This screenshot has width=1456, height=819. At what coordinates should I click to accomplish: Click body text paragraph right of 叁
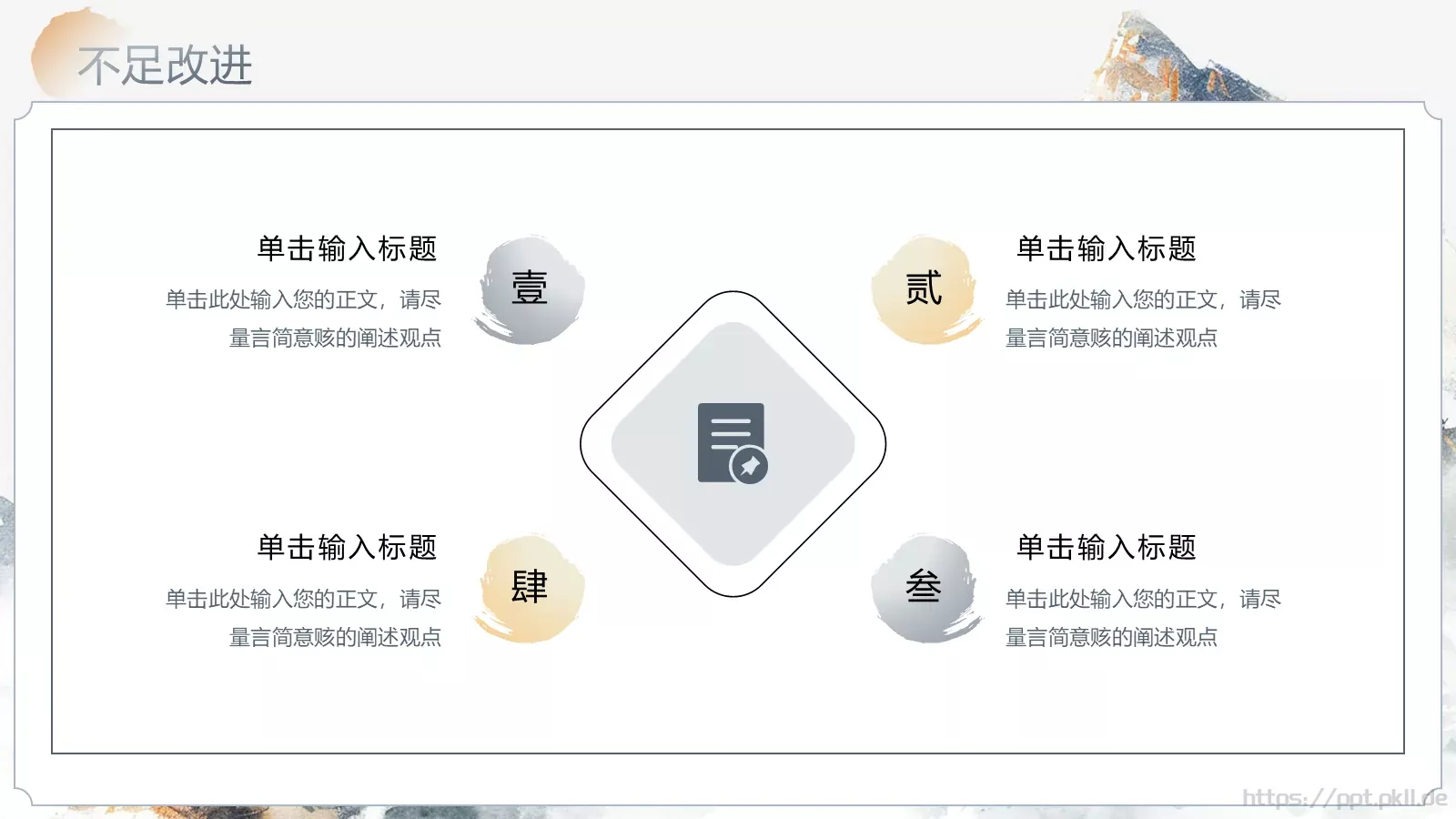[1143, 618]
